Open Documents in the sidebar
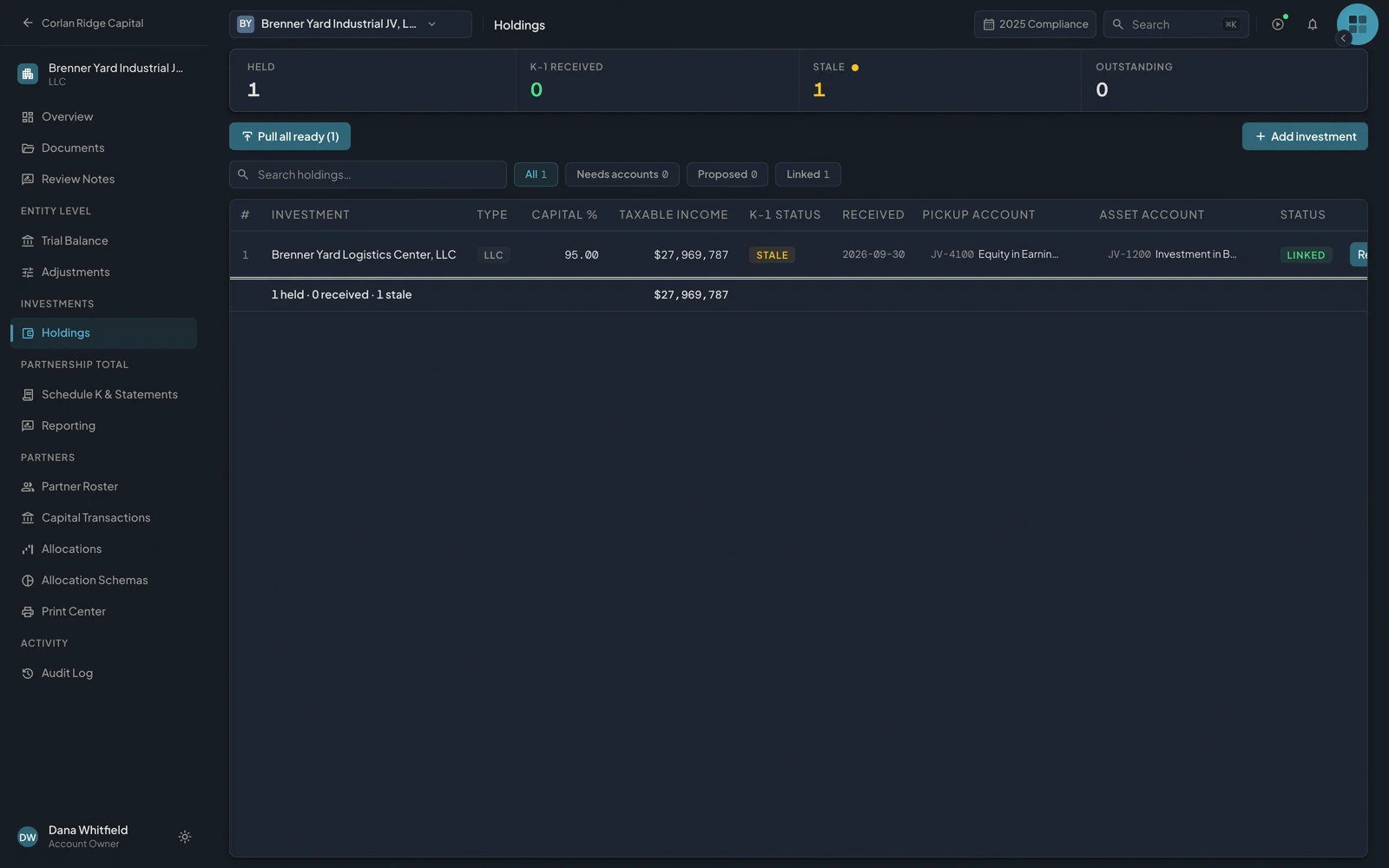 (104, 148)
